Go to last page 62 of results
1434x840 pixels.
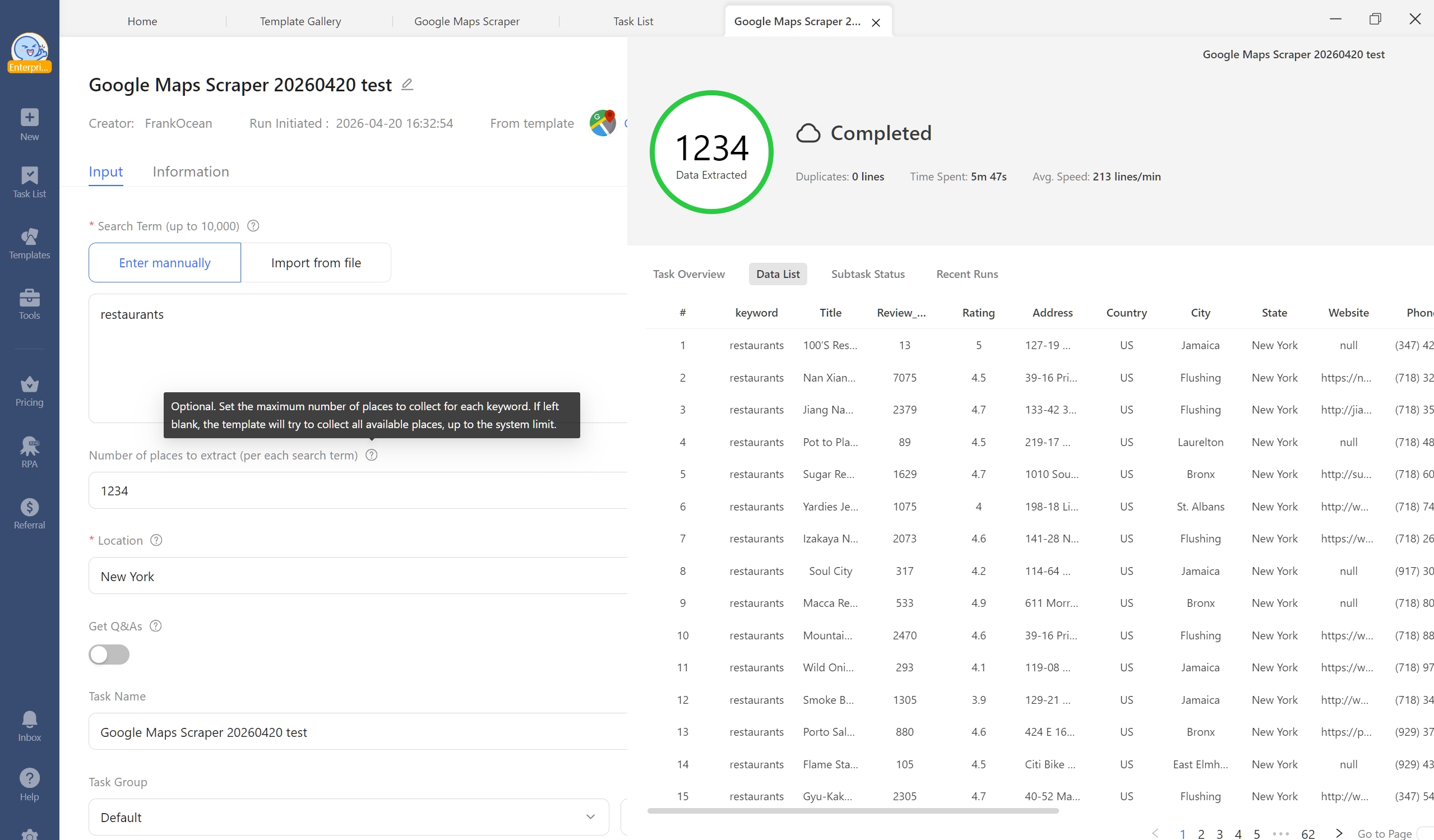1308,834
